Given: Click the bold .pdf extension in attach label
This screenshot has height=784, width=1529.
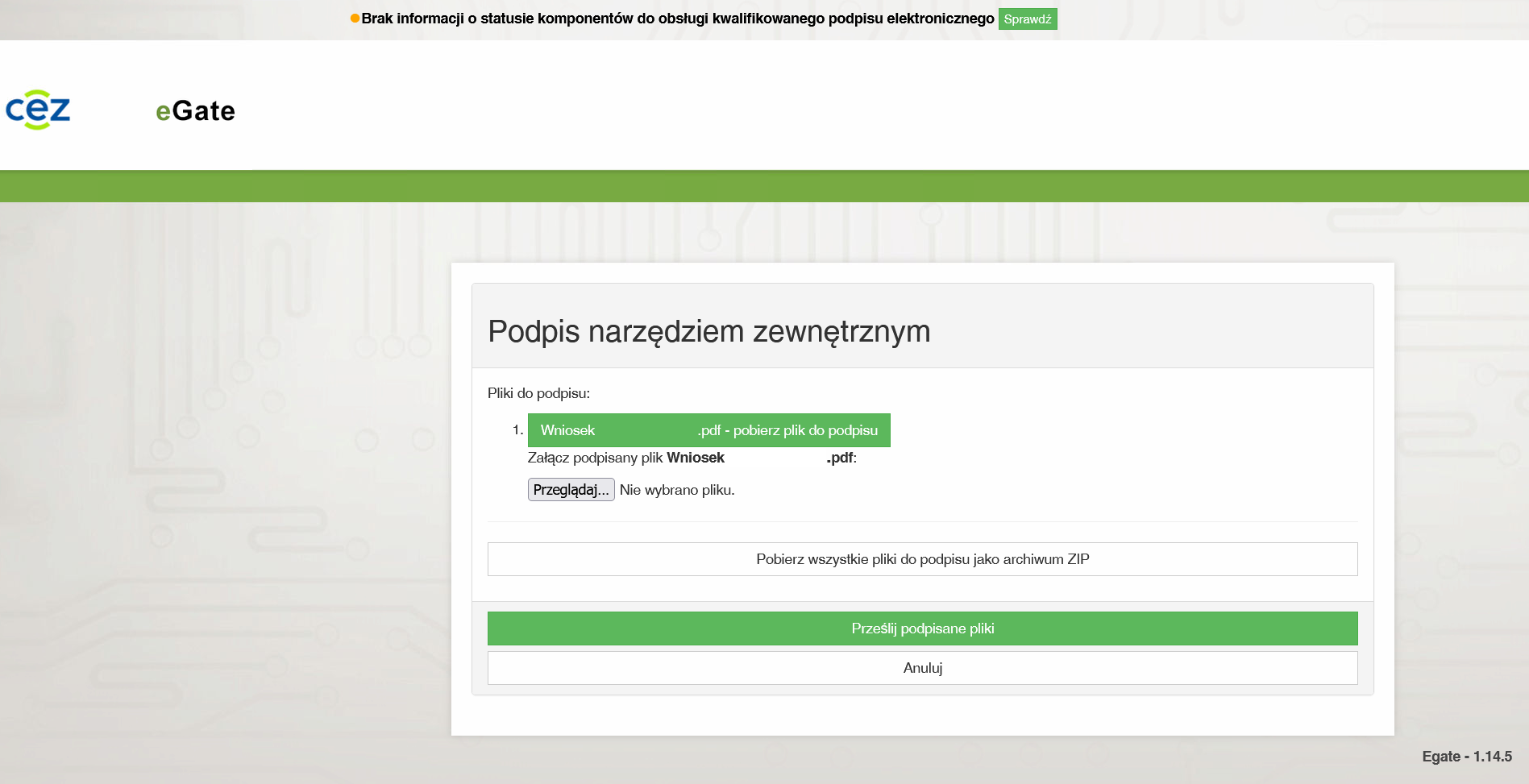Looking at the screenshot, I should (x=840, y=458).
